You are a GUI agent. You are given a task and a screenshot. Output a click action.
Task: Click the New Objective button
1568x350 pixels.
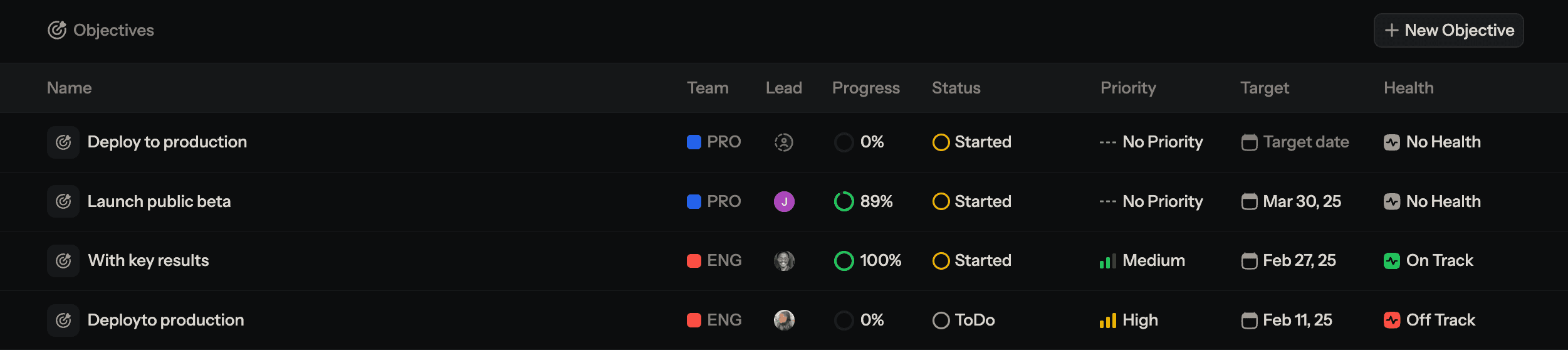pyautogui.click(x=1448, y=30)
